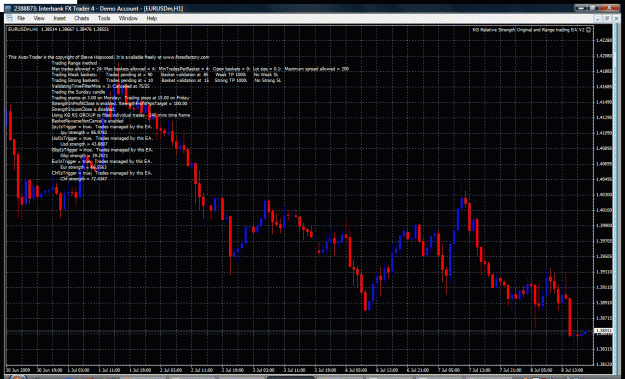
Task: Click the chart document icon left of File
Action: (9, 18)
